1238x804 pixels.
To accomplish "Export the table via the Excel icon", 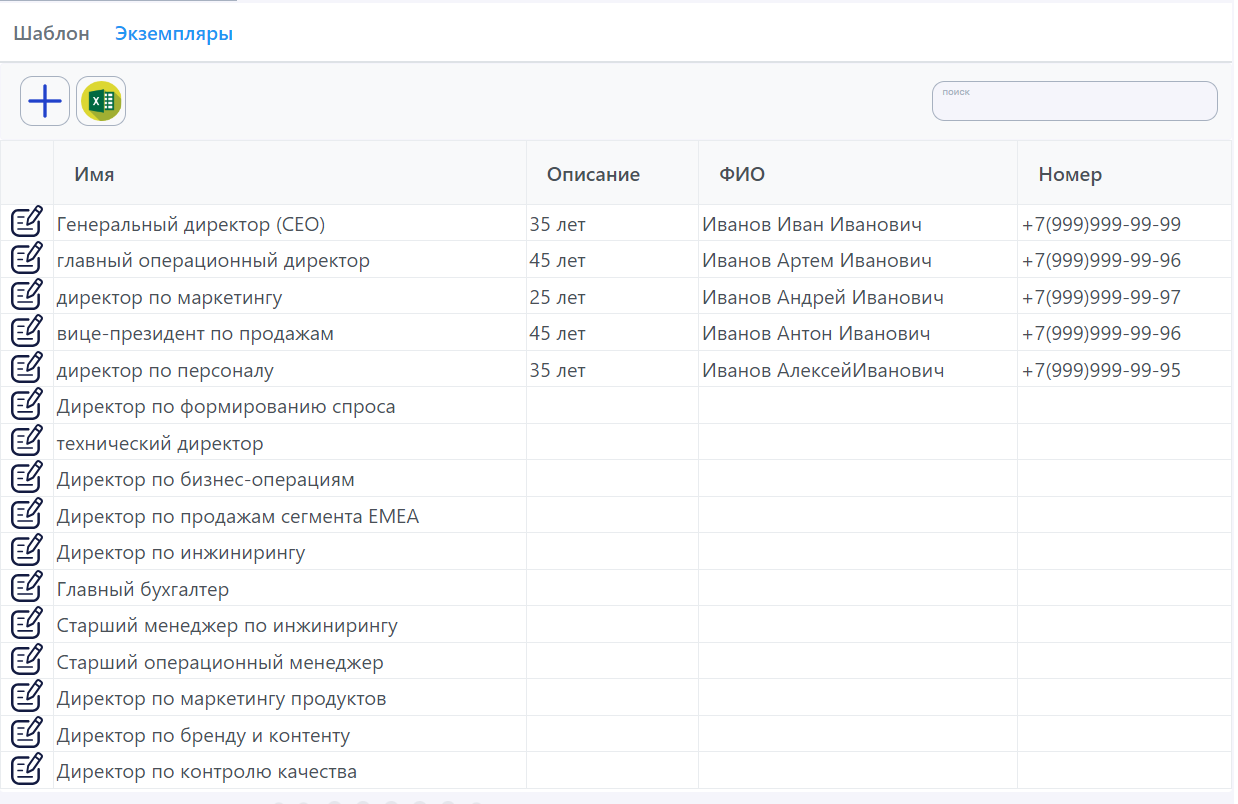I will (x=101, y=101).
